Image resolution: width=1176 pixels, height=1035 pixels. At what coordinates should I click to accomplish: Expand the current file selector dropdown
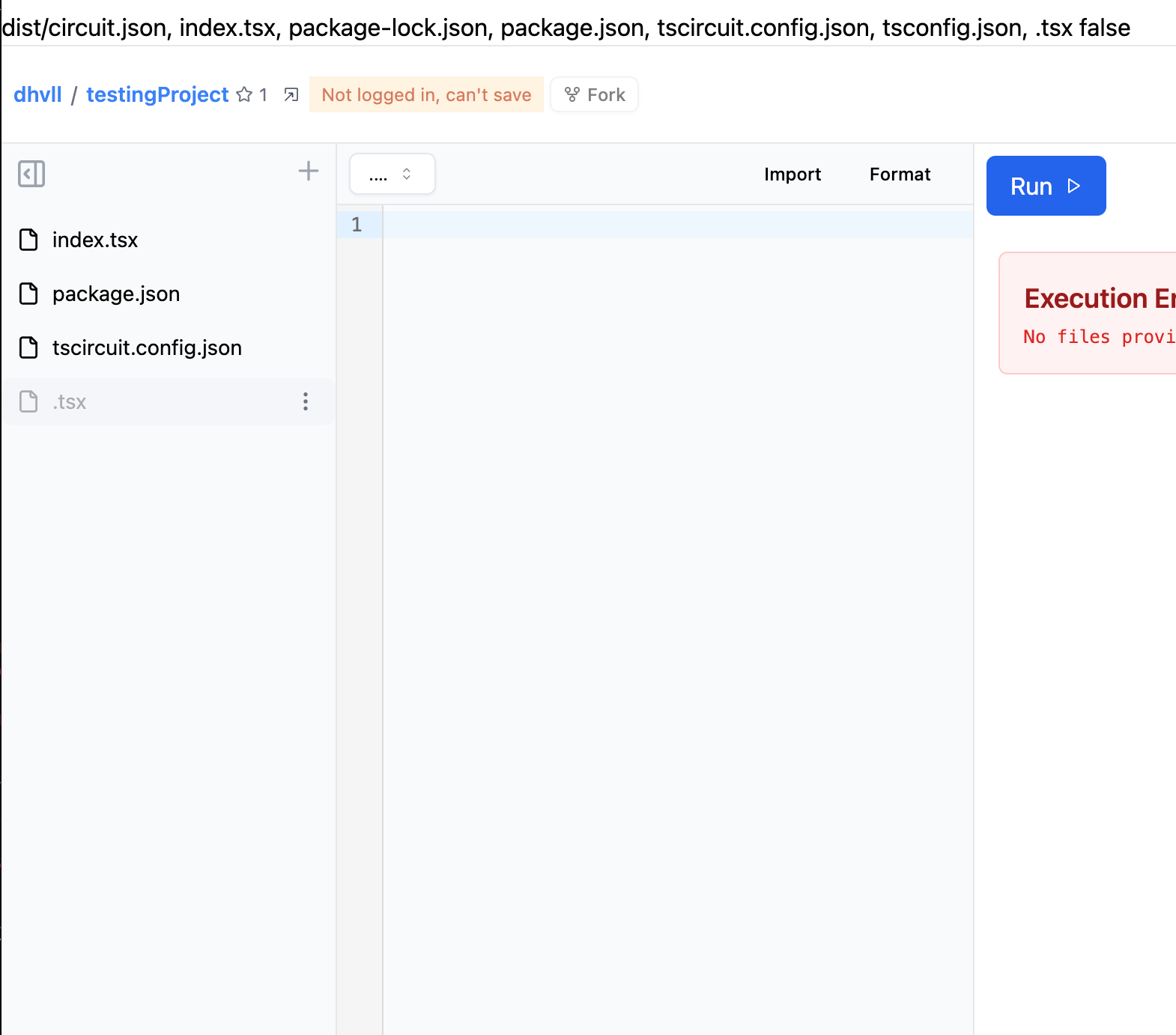[x=392, y=174]
